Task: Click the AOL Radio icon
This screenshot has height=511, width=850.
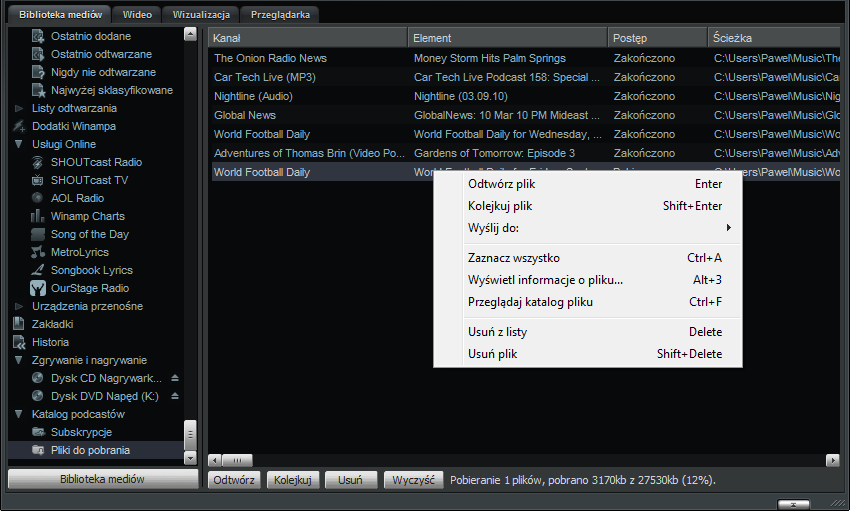Action: pyautogui.click(x=37, y=198)
